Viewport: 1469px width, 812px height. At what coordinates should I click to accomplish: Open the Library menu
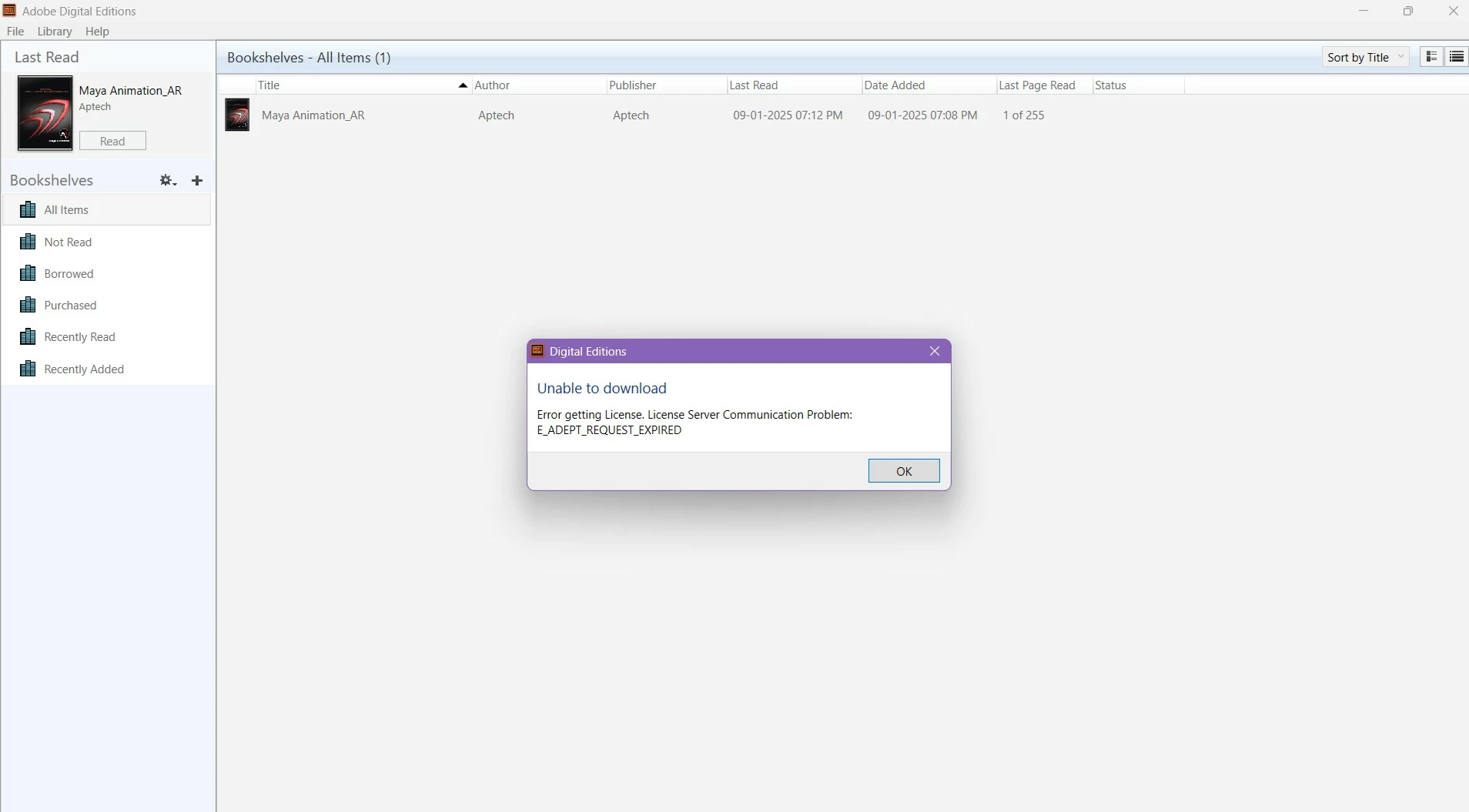(55, 32)
